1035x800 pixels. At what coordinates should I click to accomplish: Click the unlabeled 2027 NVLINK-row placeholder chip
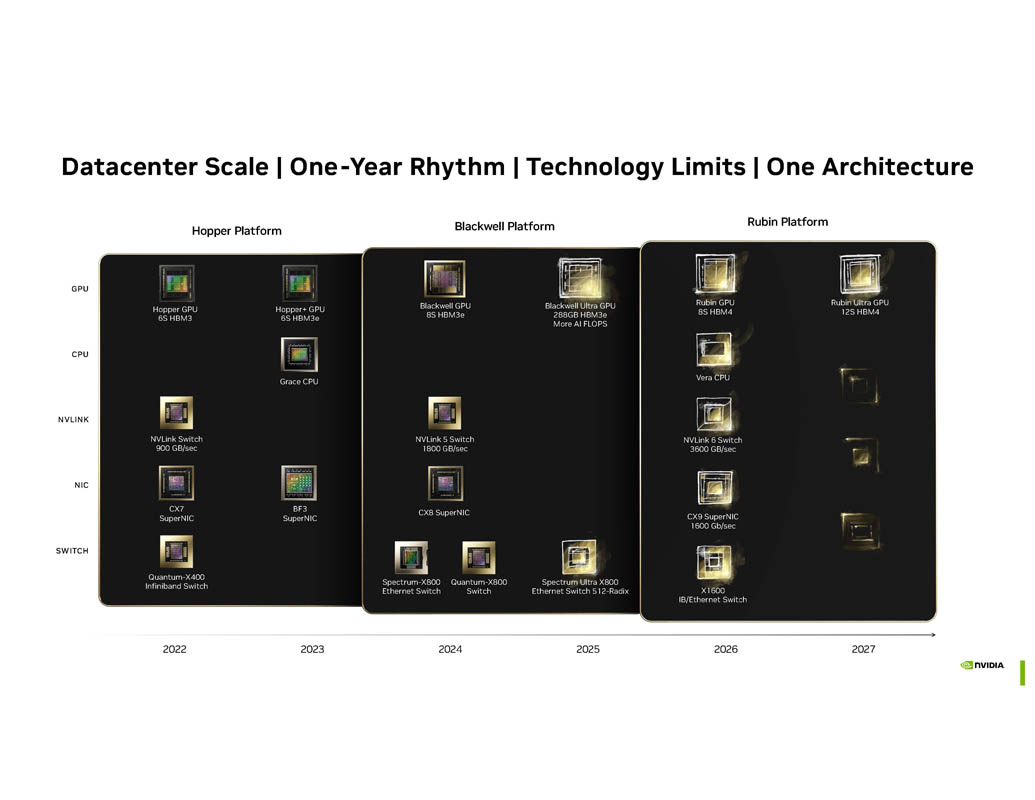861,453
